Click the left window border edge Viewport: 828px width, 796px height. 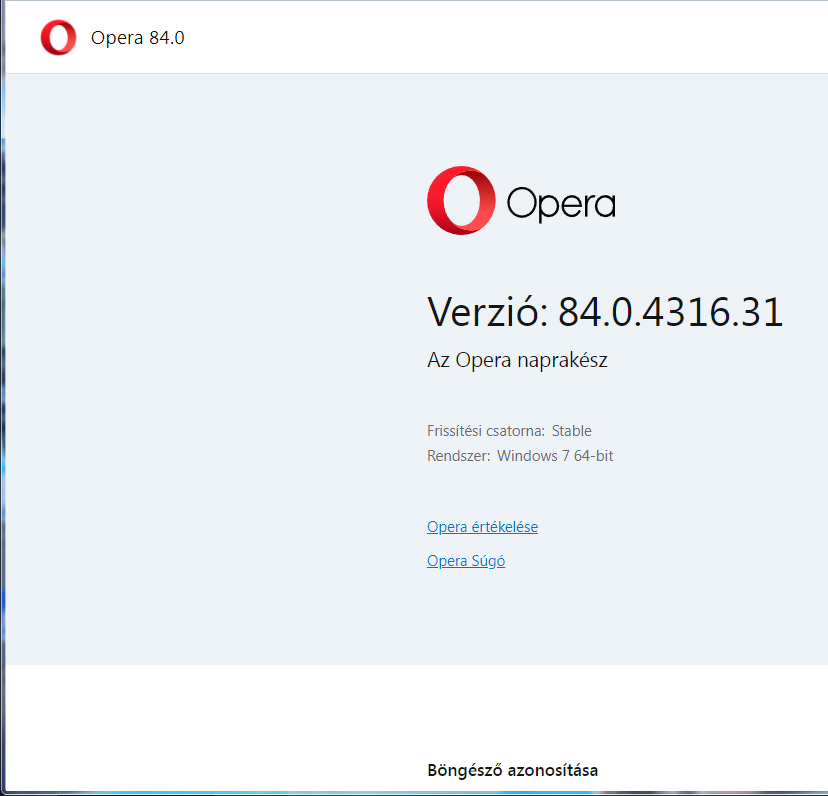pos(2,400)
